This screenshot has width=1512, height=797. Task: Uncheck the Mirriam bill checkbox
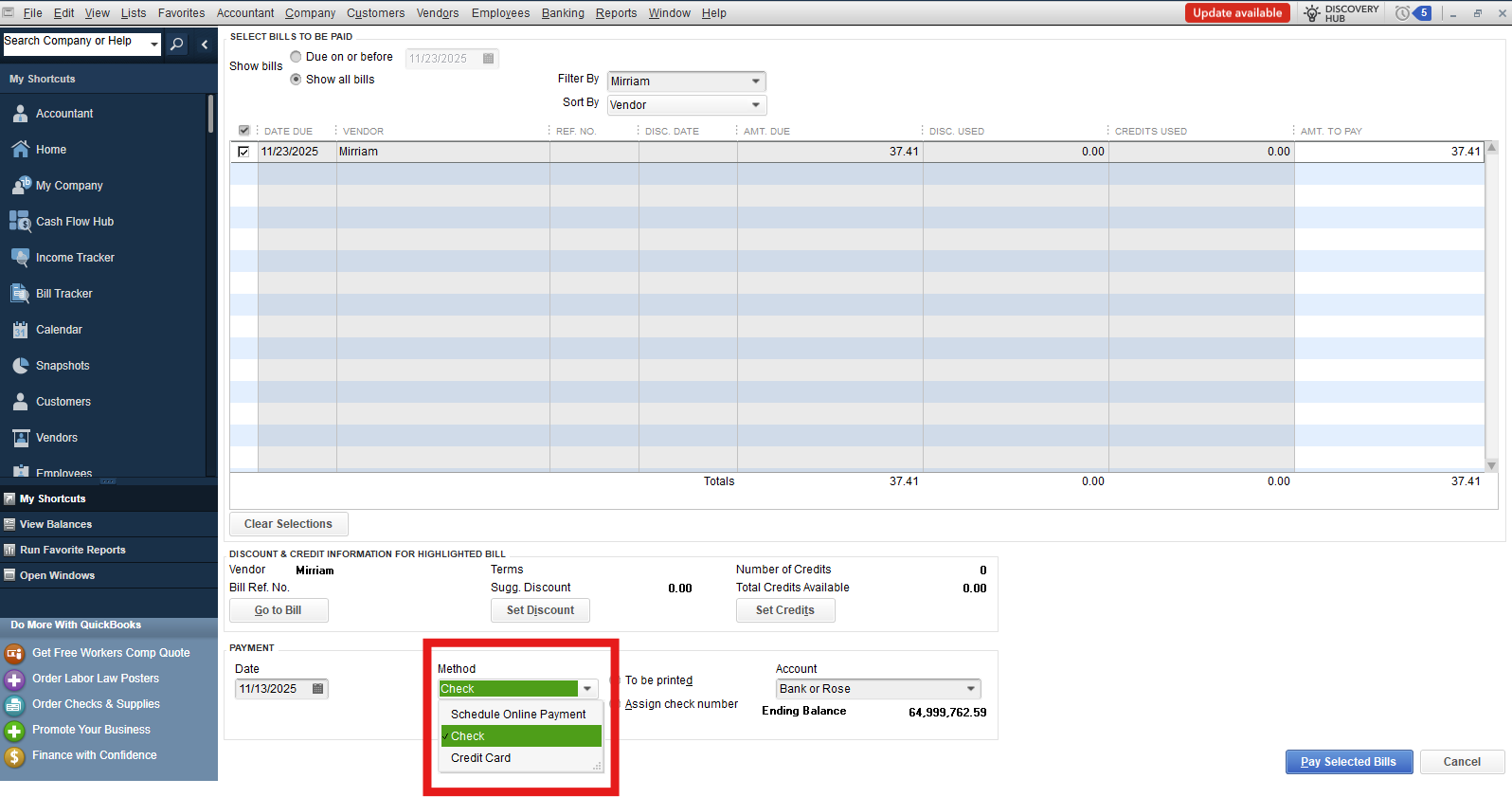(x=243, y=152)
